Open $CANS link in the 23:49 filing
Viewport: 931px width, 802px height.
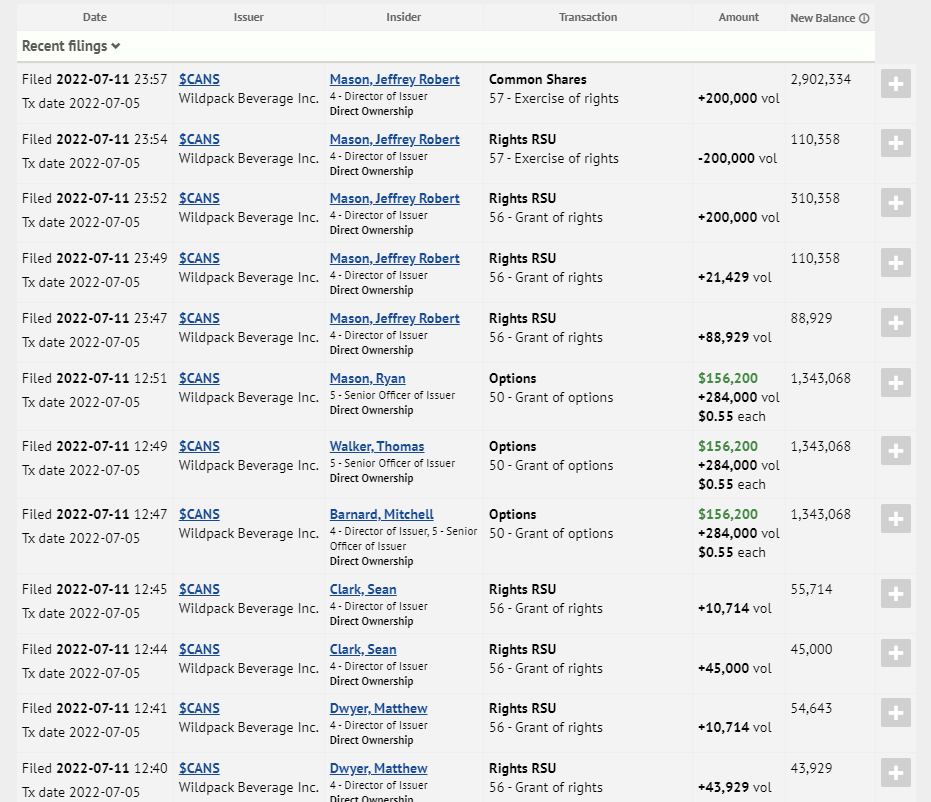(x=200, y=258)
